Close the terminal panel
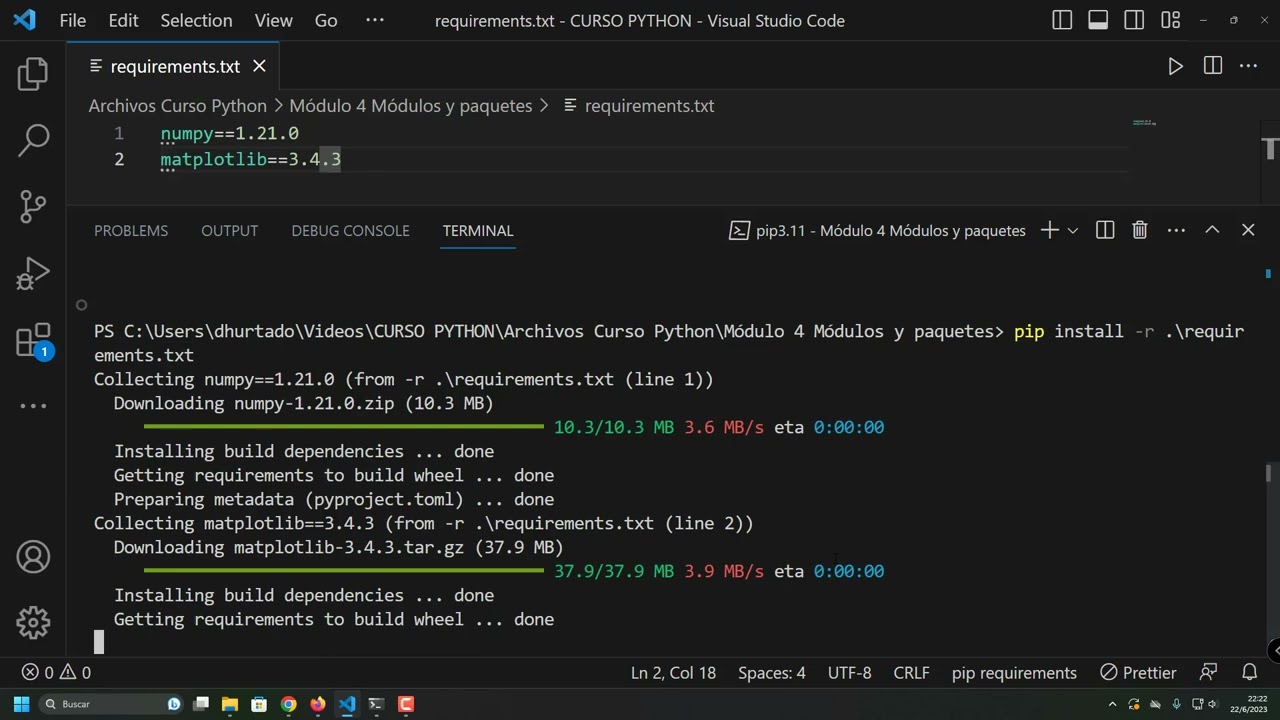 click(x=1248, y=230)
